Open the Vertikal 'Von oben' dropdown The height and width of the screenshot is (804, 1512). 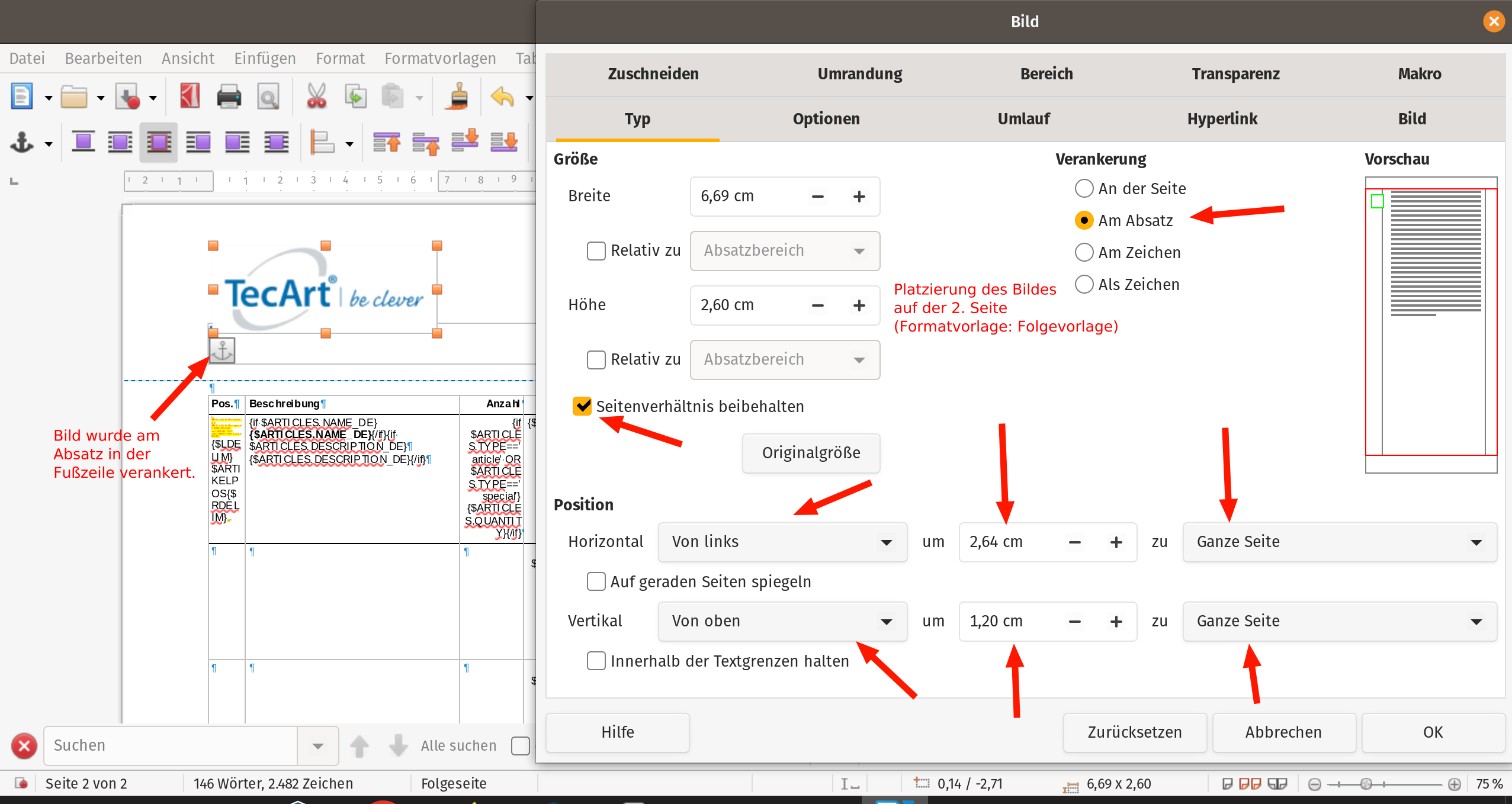pos(782,621)
